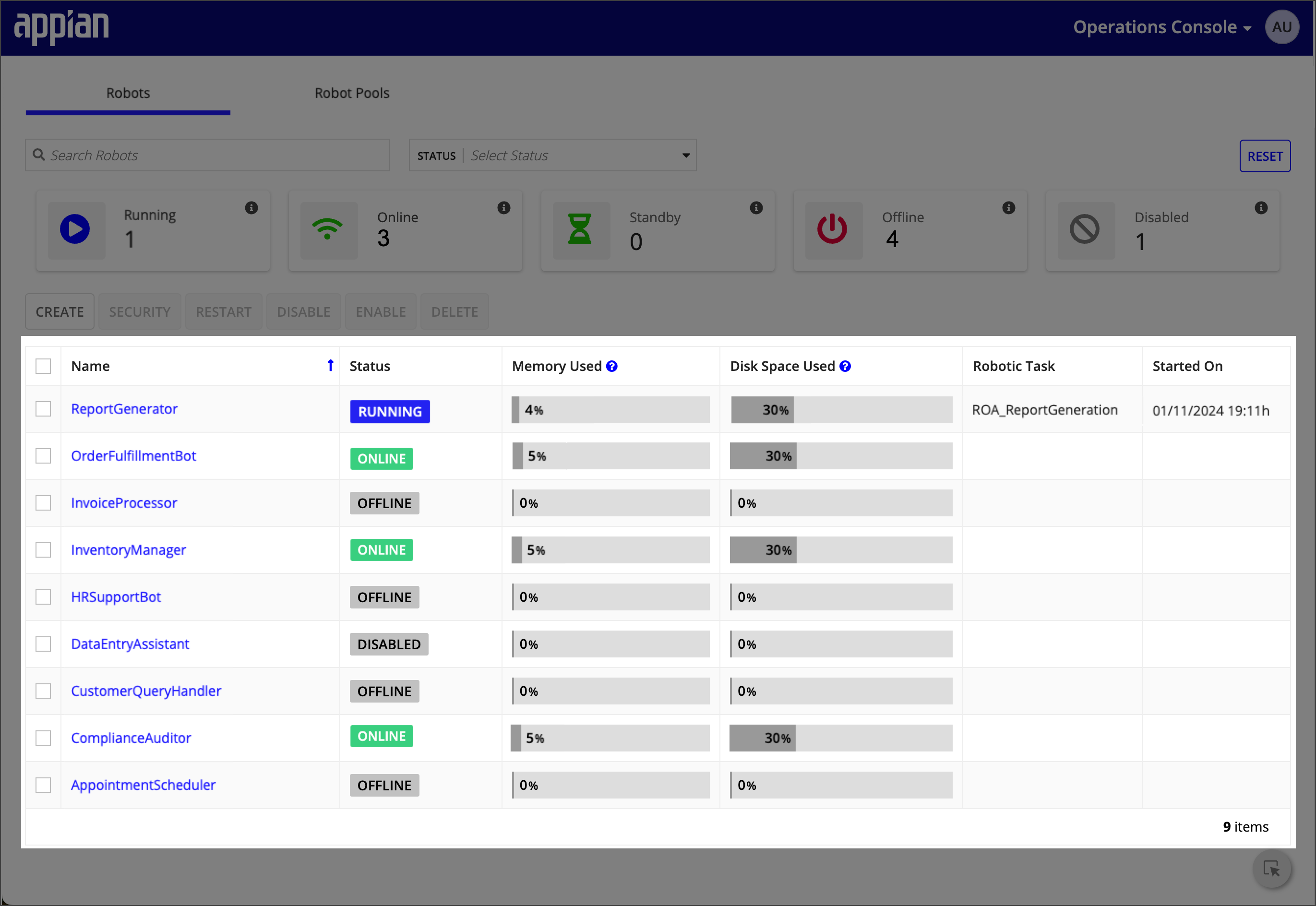The image size is (1316, 906).
Task: Click the RESET button
Action: point(1264,156)
